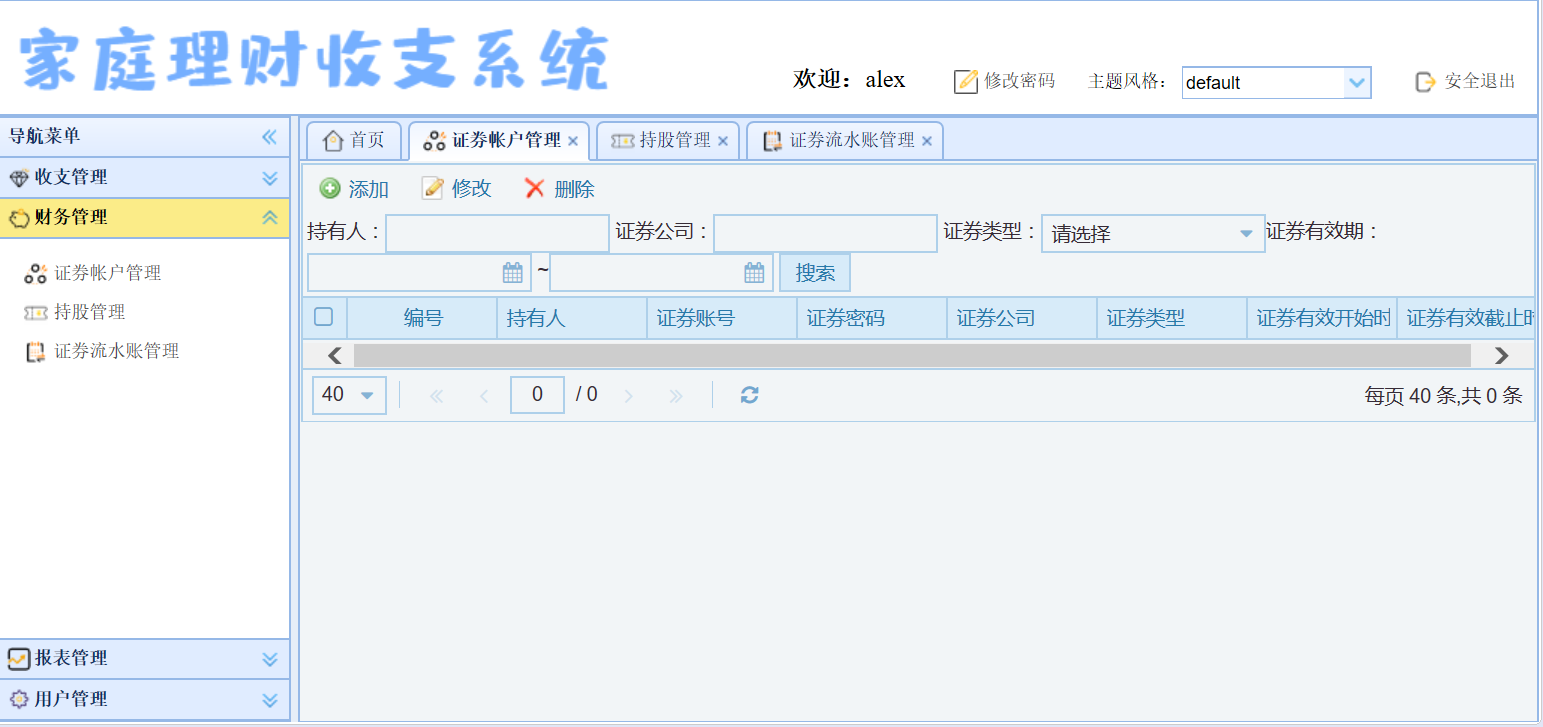Open 证券流水账管理 in the sidebar tree
Image resolution: width=1543 pixels, height=727 pixels.
[x=102, y=351]
